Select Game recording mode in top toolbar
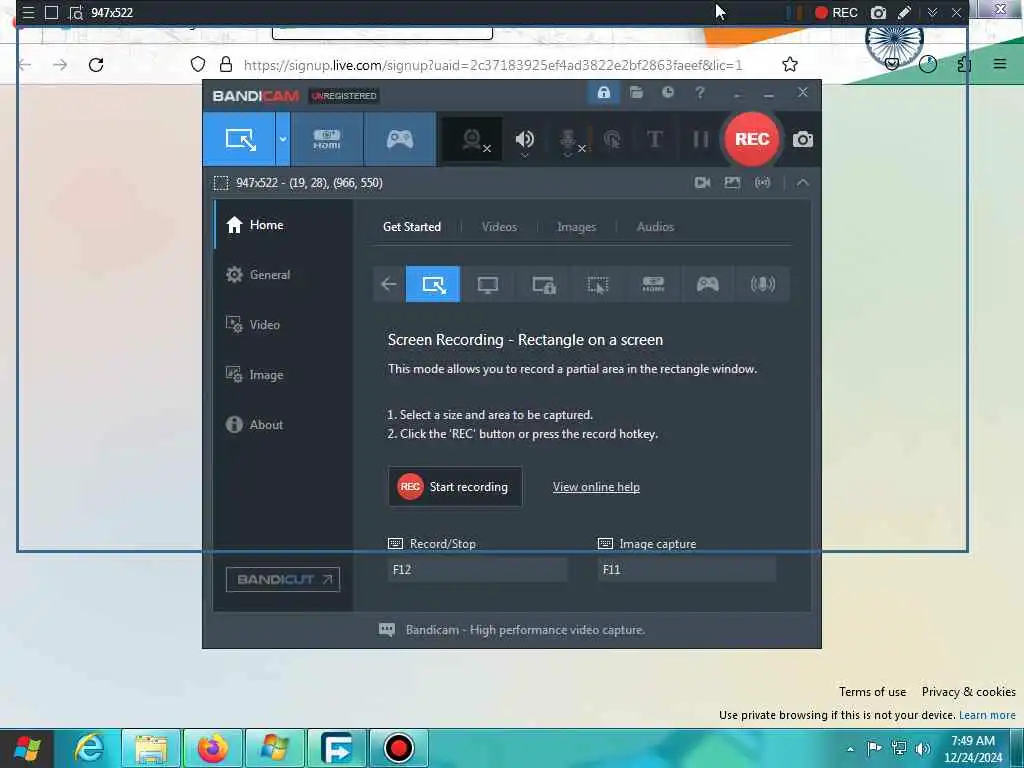 pyautogui.click(x=400, y=139)
